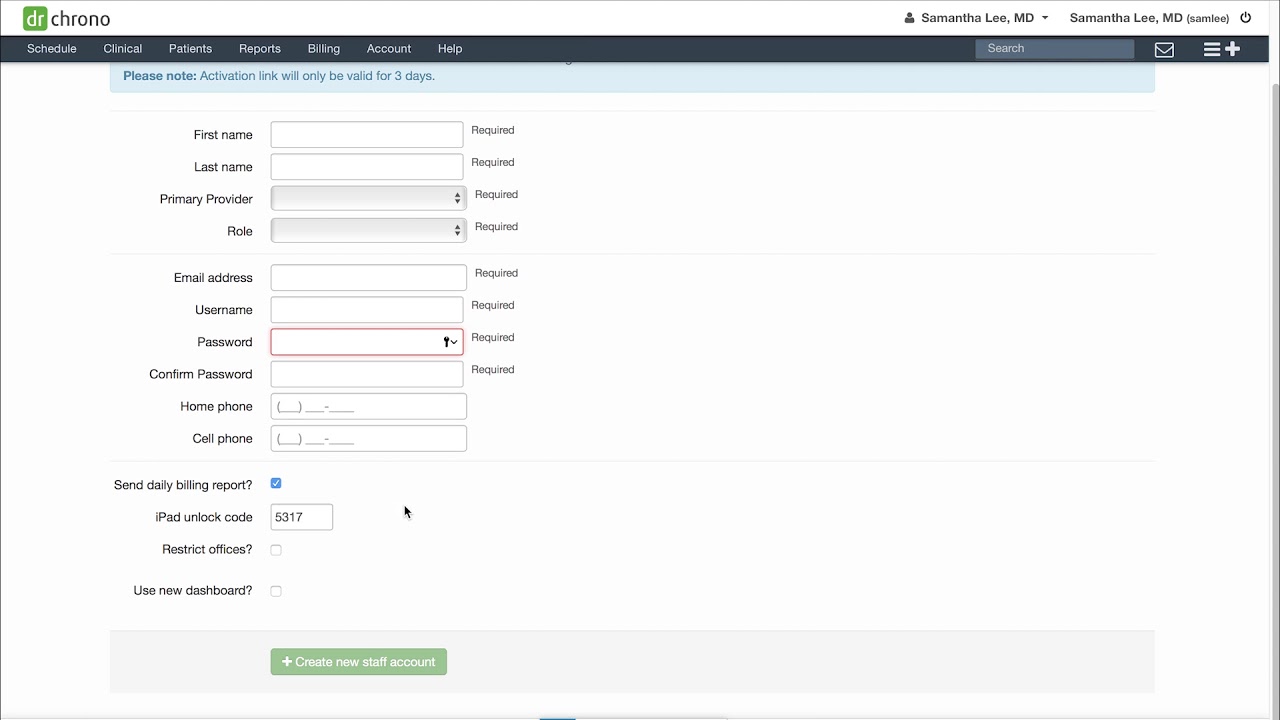
Task: Click the 'Restrict offices?' label
Action: click(x=207, y=549)
